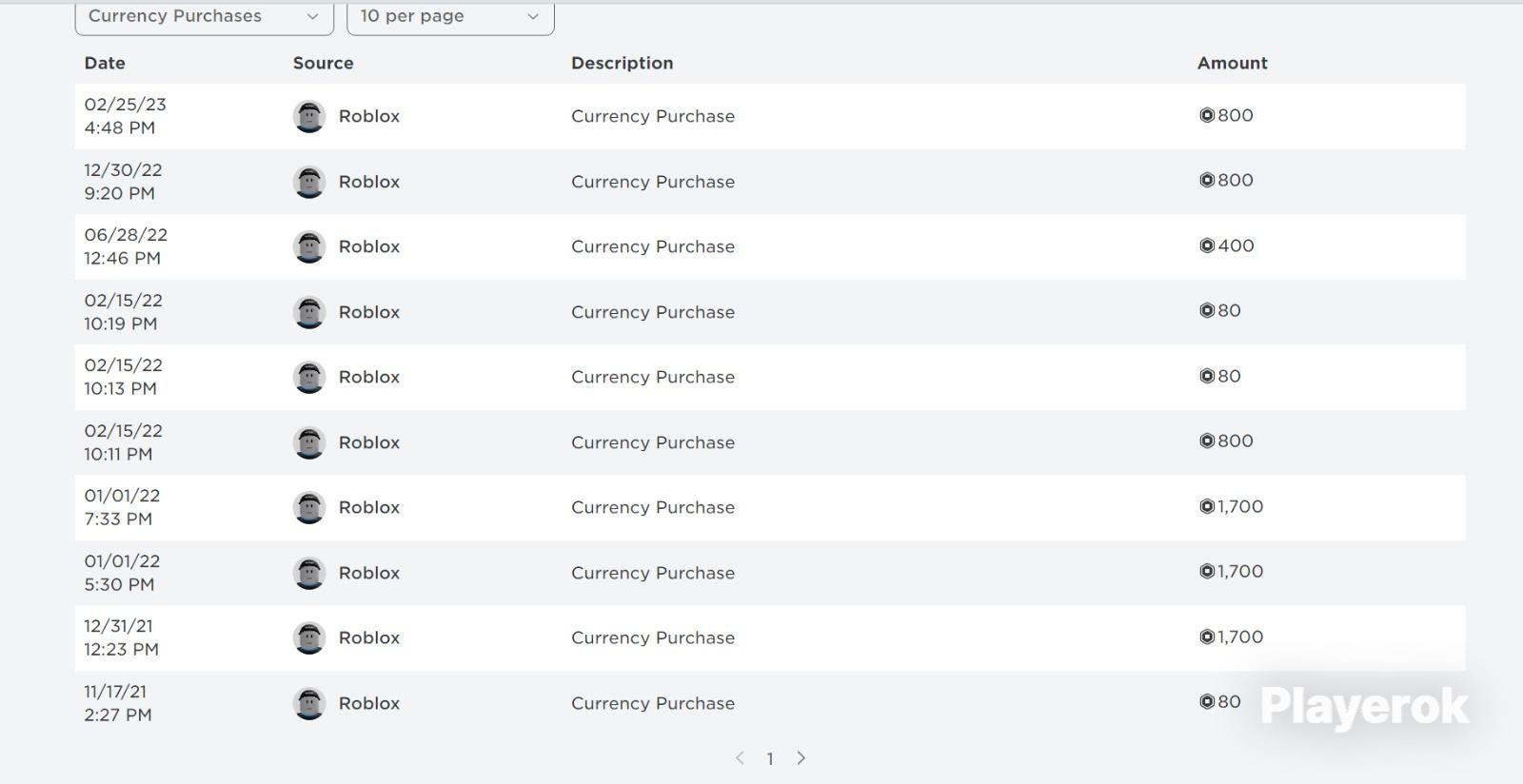Viewport: 1523px width, 784px height.
Task: Click Currency Purchase description in 11/17/21 row
Action: 653,703
